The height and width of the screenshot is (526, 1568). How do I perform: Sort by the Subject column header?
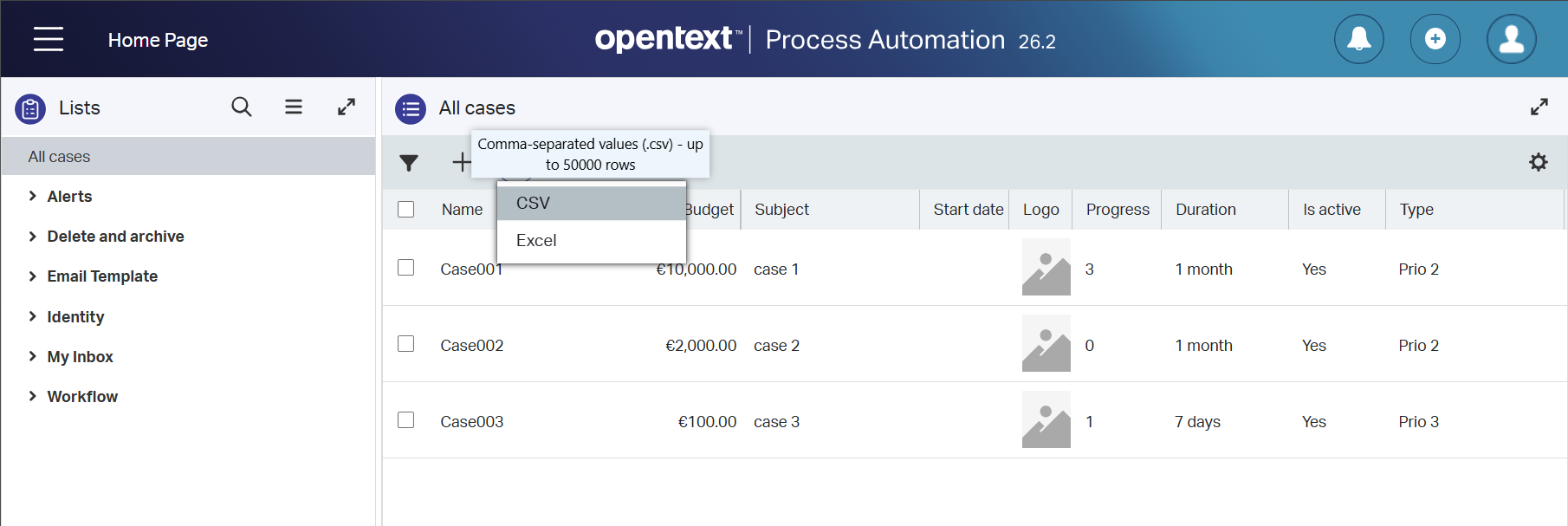tap(781, 210)
